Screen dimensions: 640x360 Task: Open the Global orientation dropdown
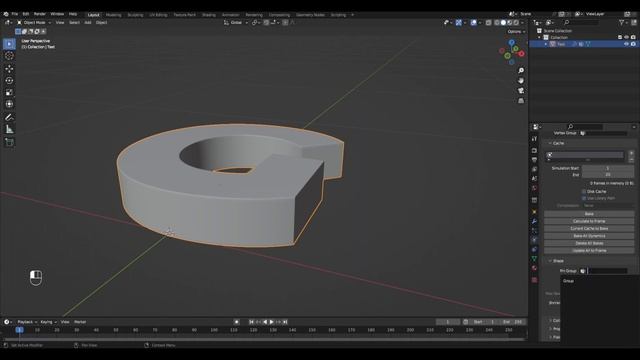(236, 23)
